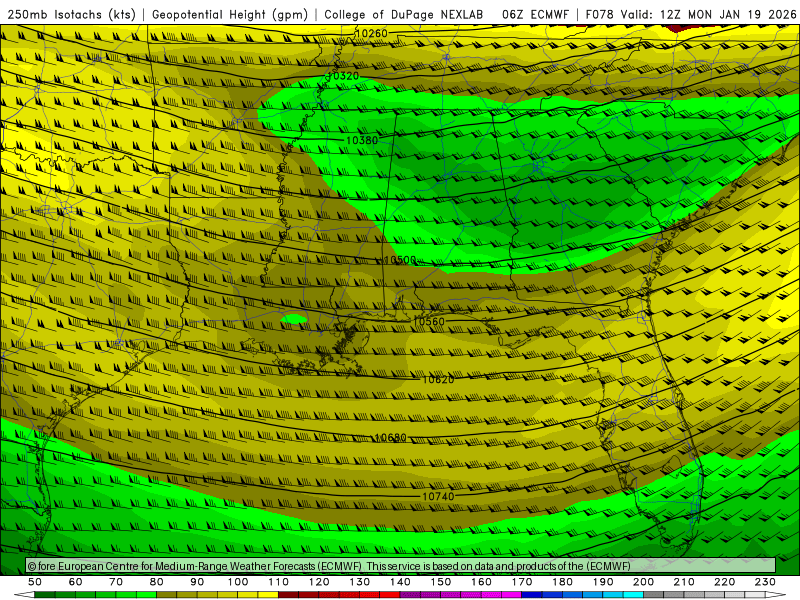Click the "F078 Valid: 12Z MON JAN 19 2026" text
Viewport: 800px width, 600px height.
click(x=691, y=14)
